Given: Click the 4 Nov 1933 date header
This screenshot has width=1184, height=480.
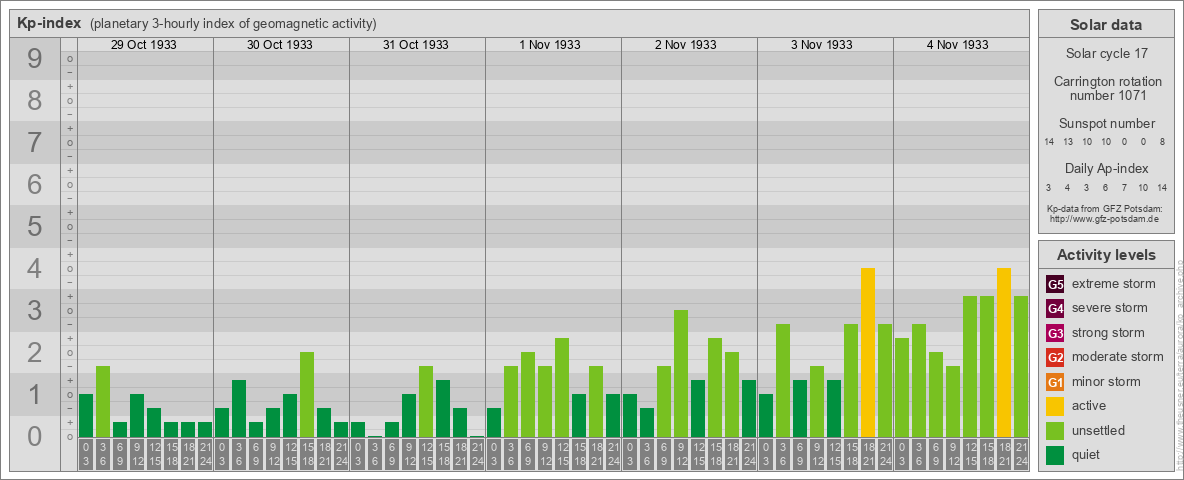Looking at the screenshot, I should pyautogui.click(x=957, y=45).
